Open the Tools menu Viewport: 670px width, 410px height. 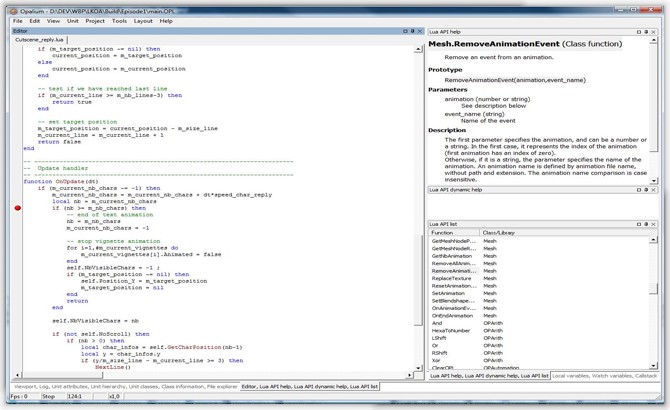pos(119,21)
